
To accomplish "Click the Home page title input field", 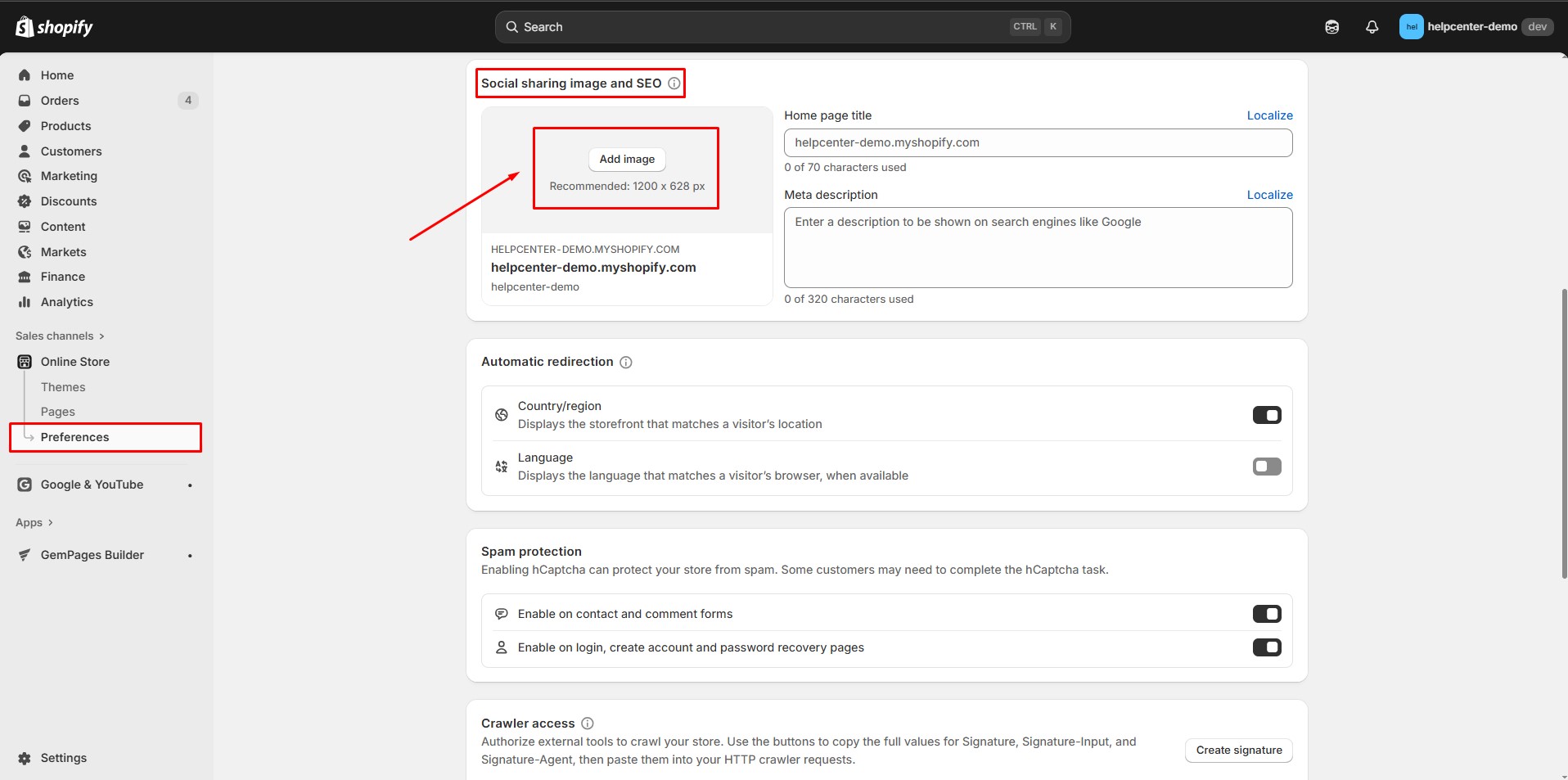I will point(1037,142).
